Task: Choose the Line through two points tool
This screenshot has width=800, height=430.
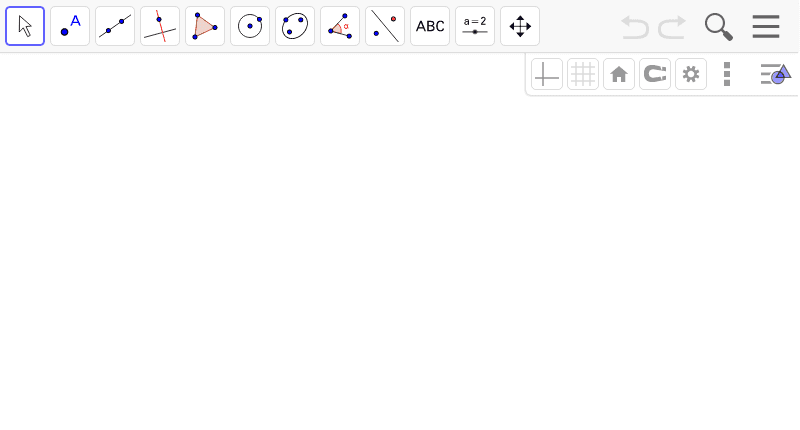Action: (x=115, y=26)
